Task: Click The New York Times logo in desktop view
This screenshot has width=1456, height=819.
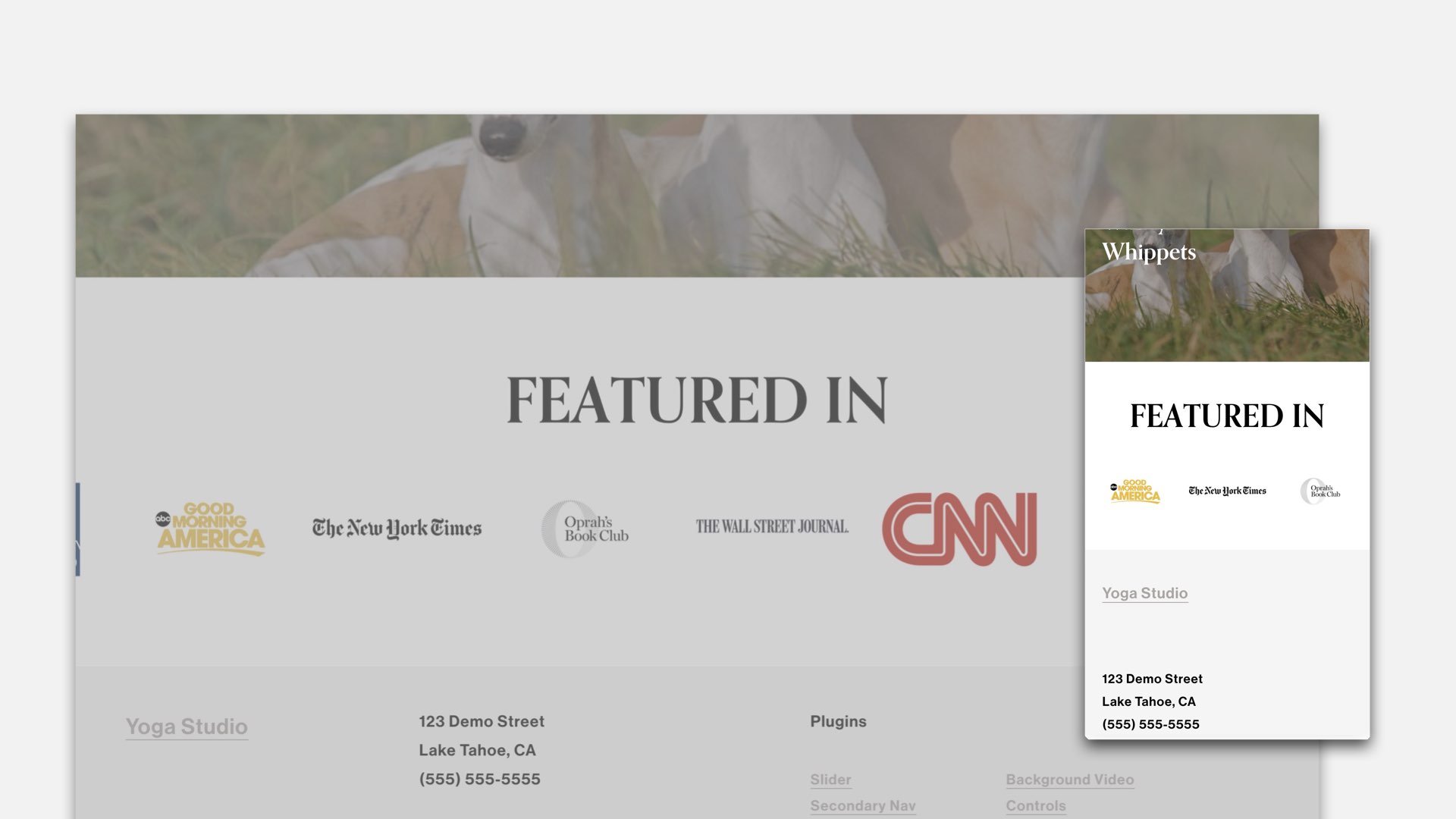Action: click(x=397, y=528)
